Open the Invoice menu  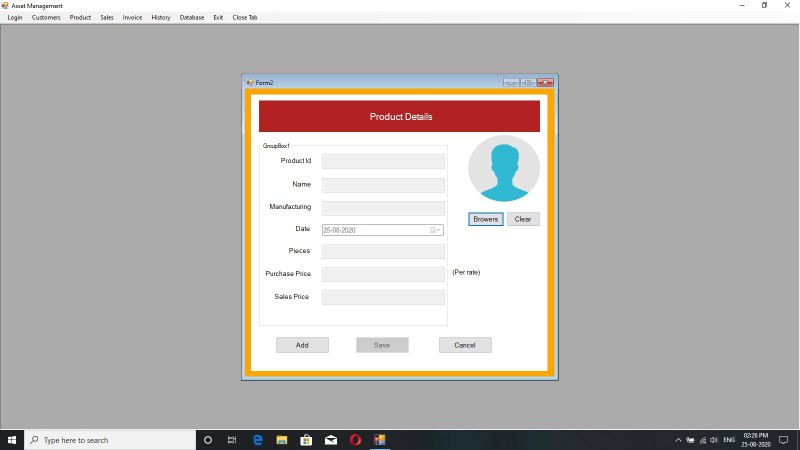[x=132, y=17]
